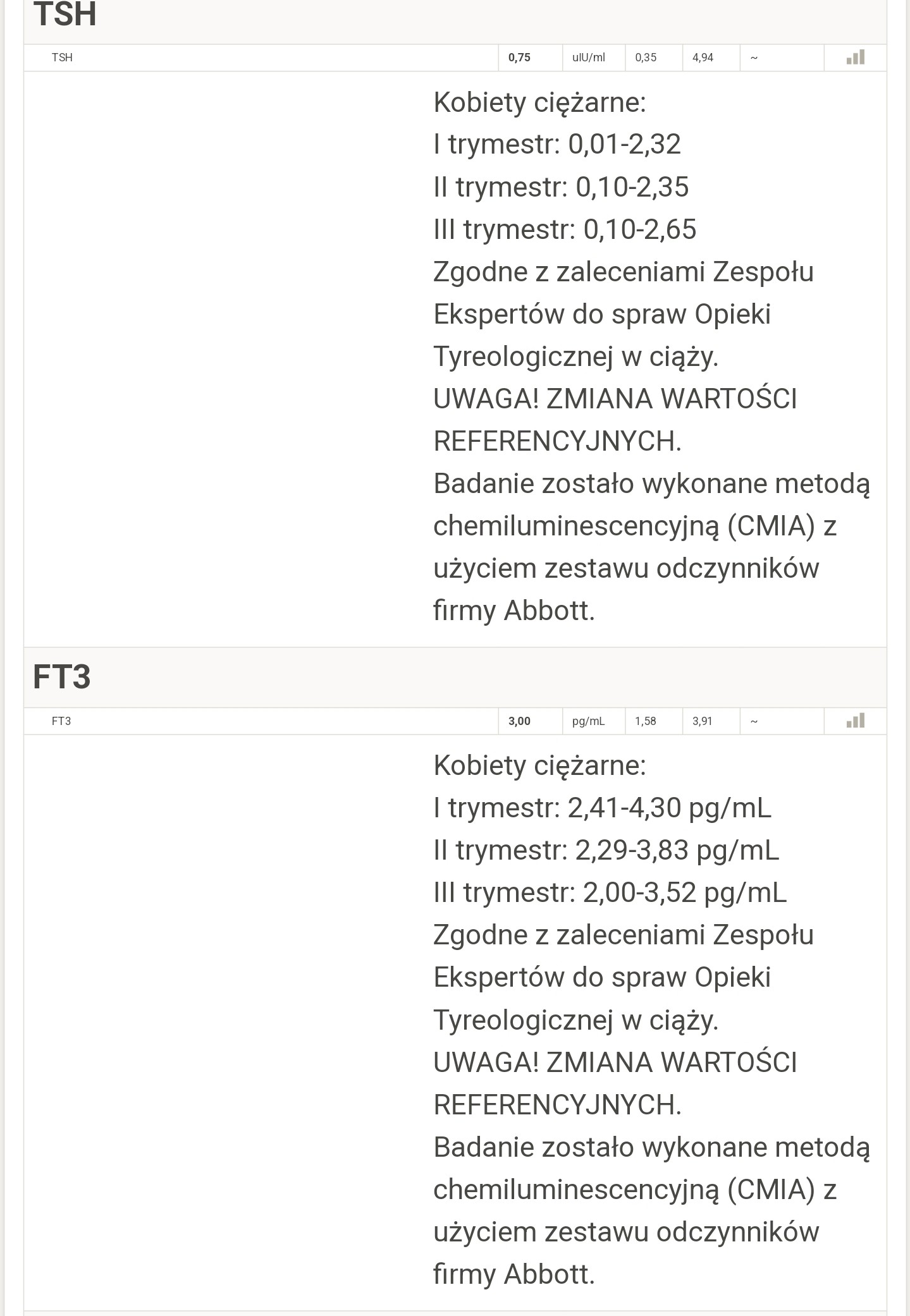Click the tilde flag in the TSH row
This screenshot has width=910, height=1316.
click(x=754, y=58)
